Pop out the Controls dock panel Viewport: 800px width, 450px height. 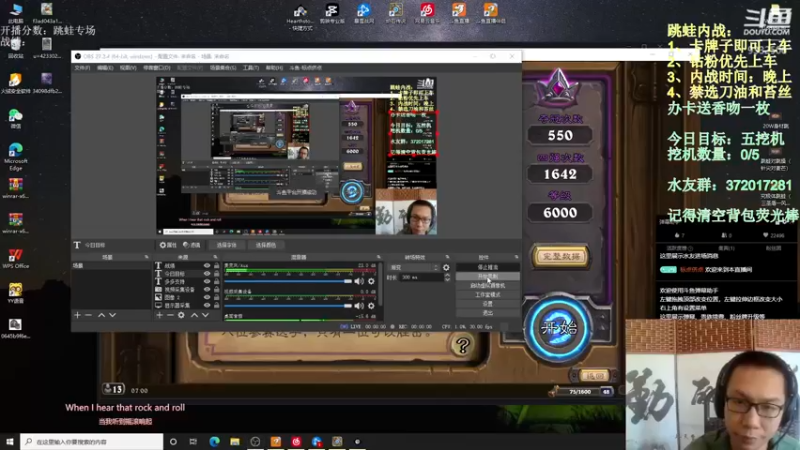(x=516, y=257)
